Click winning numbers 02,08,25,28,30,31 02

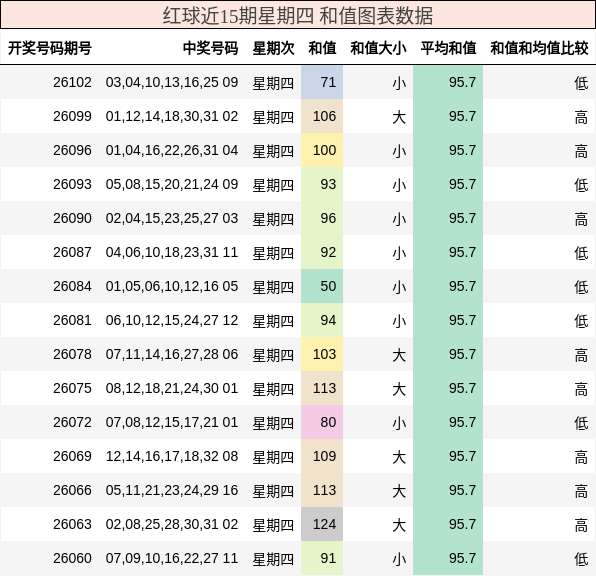(x=172, y=524)
